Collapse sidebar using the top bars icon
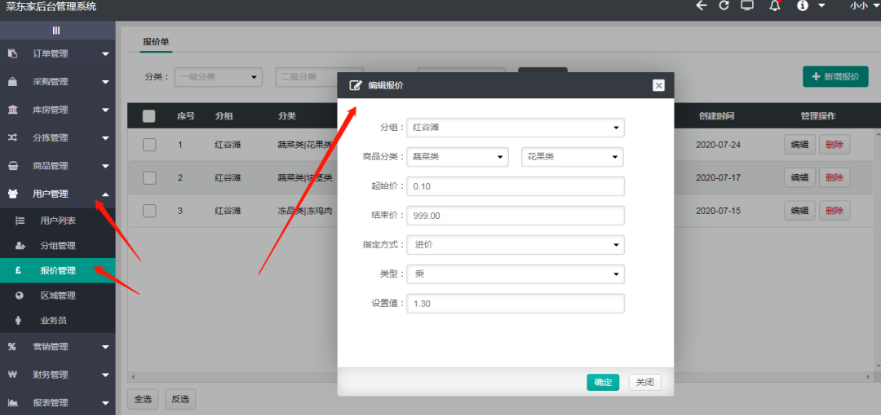 pyautogui.click(x=57, y=31)
